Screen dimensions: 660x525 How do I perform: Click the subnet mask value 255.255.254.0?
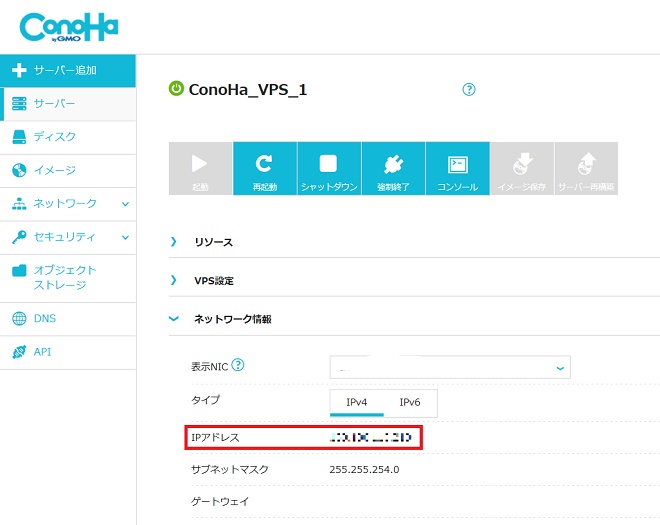pyautogui.click(x=364, y=469)
